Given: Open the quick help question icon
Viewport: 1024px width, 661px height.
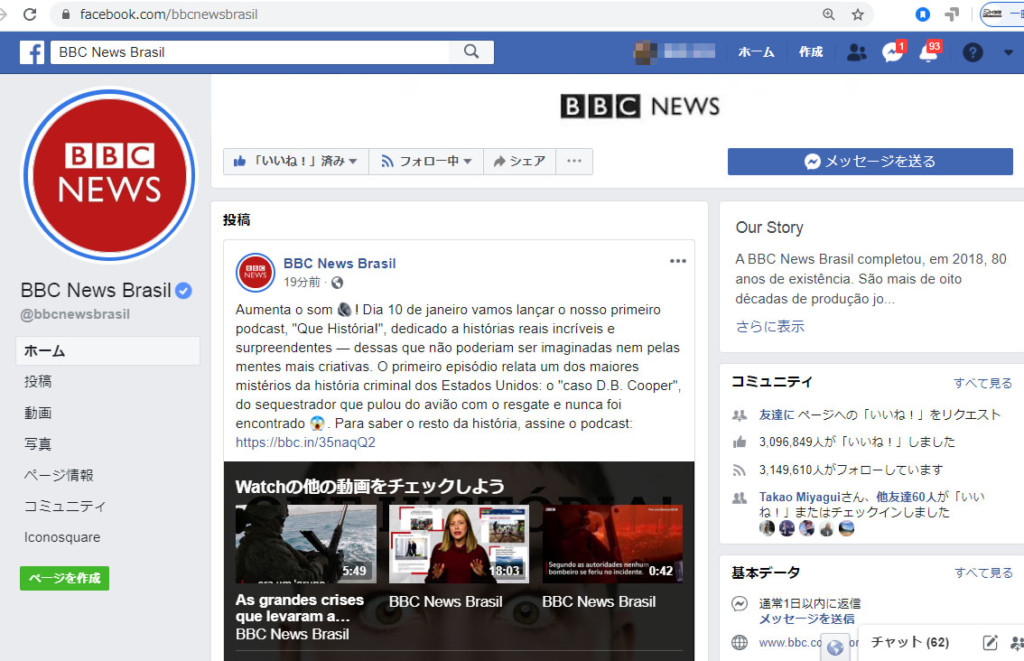Looking at the screenshot, I should click(972, 52).
